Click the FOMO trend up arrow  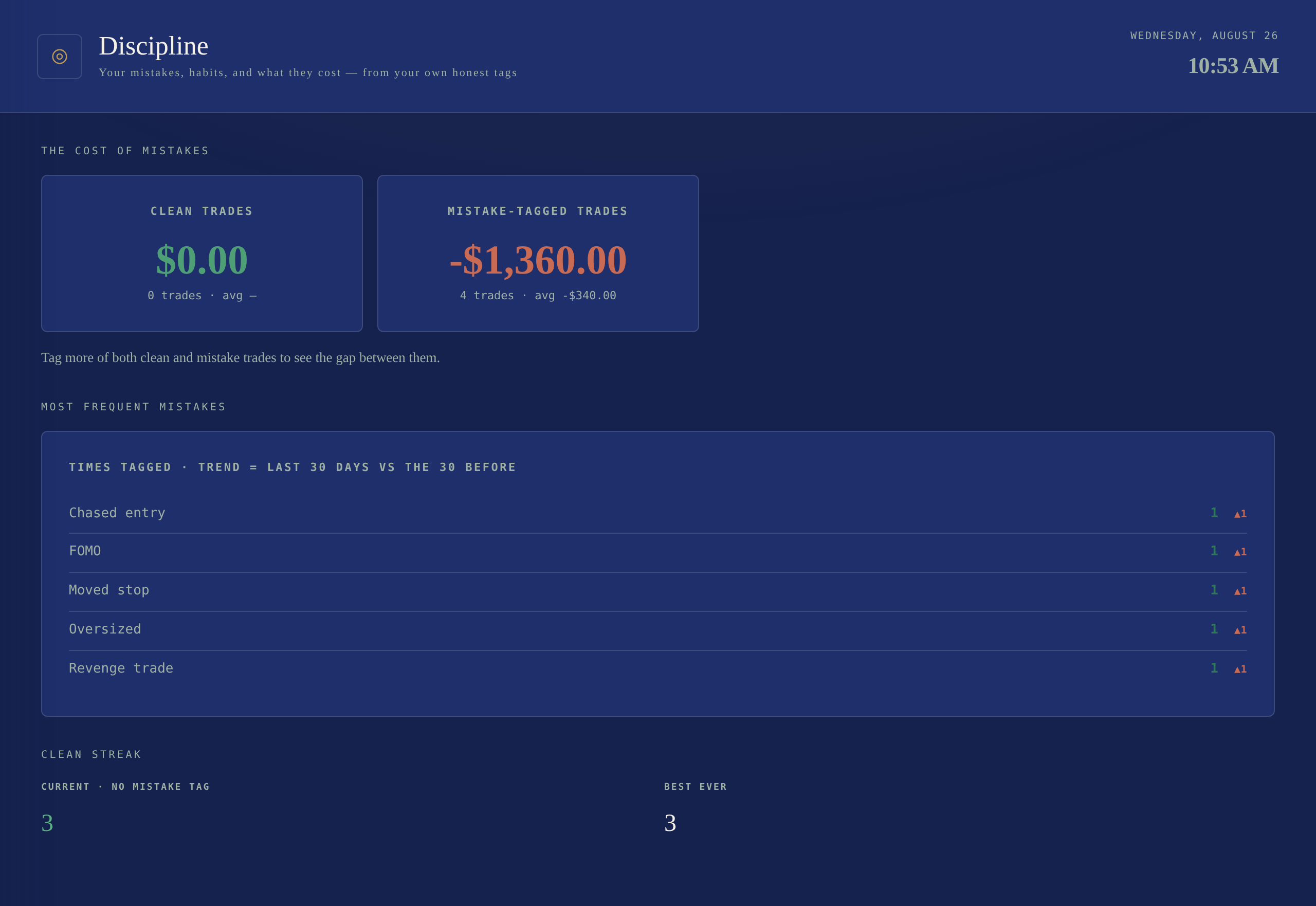click(x=1240, y=552)
